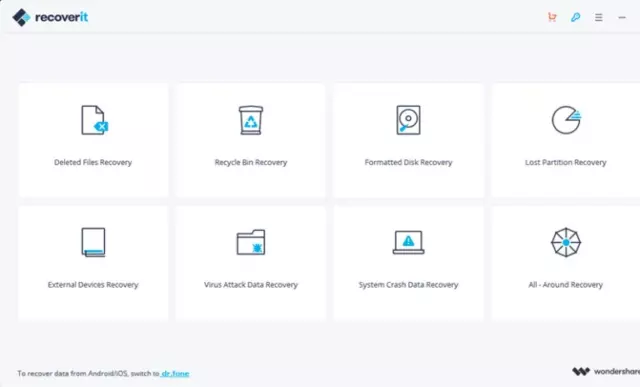Click the External Devices Recovery label
This screenshot has height=387, width=640.
click(93, 285)
